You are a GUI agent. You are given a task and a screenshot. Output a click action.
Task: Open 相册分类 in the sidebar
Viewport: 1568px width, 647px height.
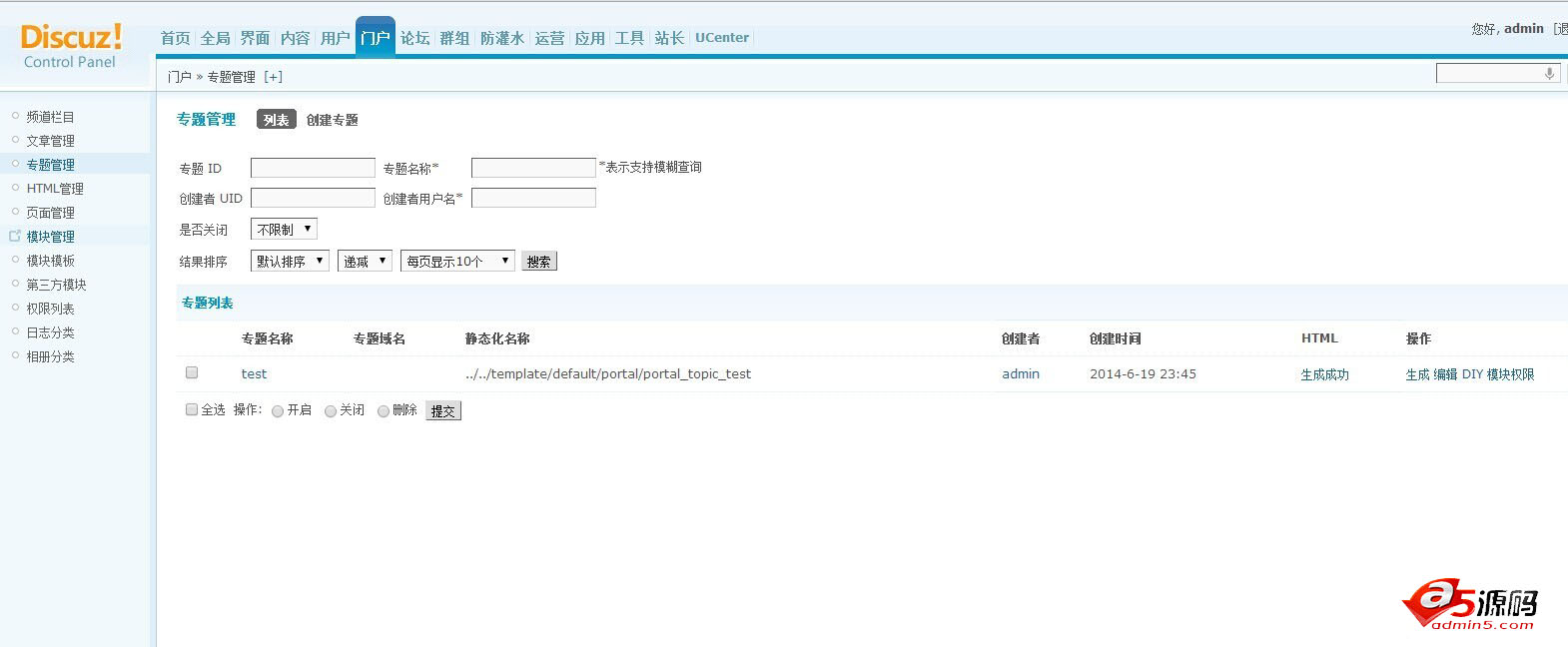pyautogui.click(x=51, y=356)
